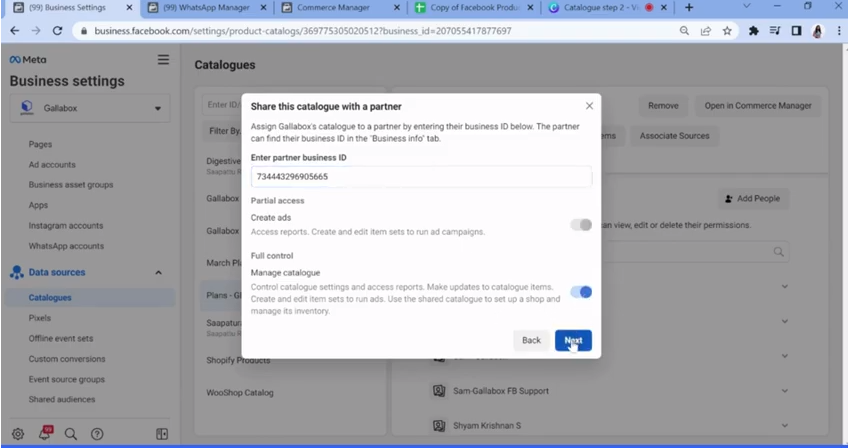Focus the partner business ID field
The width and height of the screenshot is (848, 448).
click(421, 177)
